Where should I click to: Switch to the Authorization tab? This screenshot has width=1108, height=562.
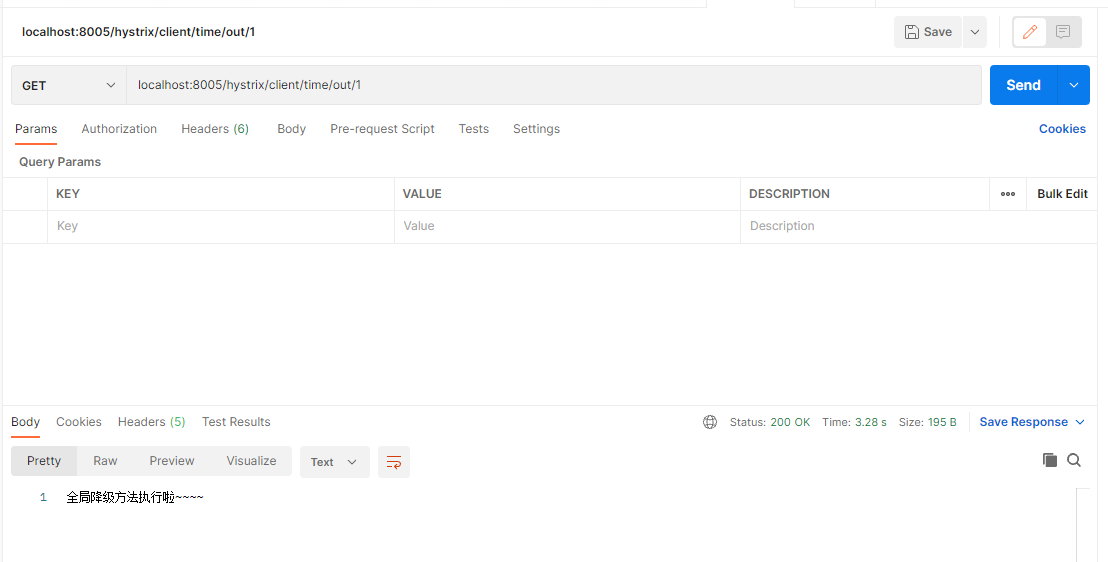pos(119,129)
